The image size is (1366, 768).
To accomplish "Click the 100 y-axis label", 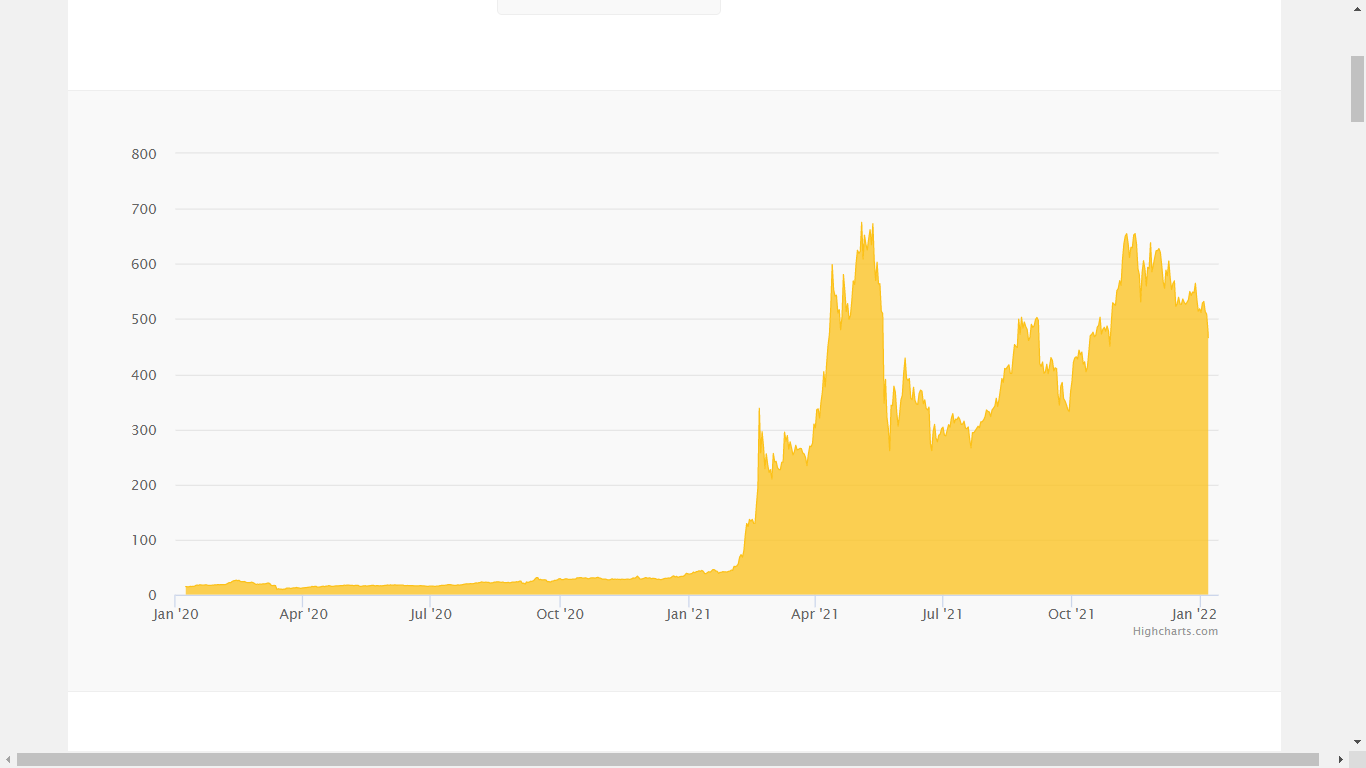I will coord(144,541).
